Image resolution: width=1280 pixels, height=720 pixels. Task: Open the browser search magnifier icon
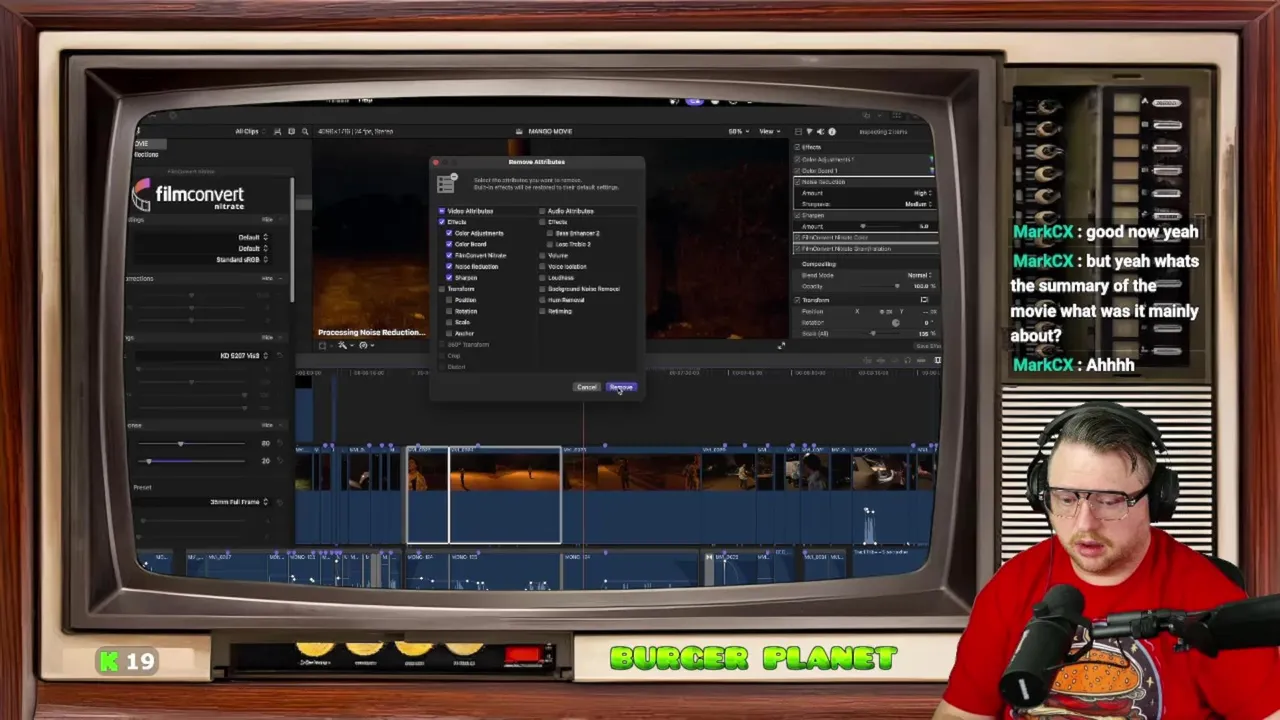(305, 131)
